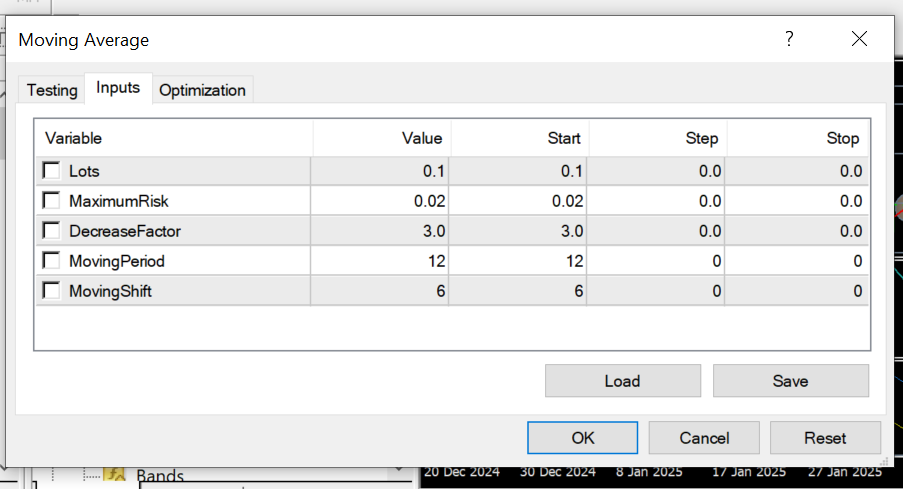Click the MovingPeriod variable name
Screen dimensions: 903x489
(x=117, y=261)
